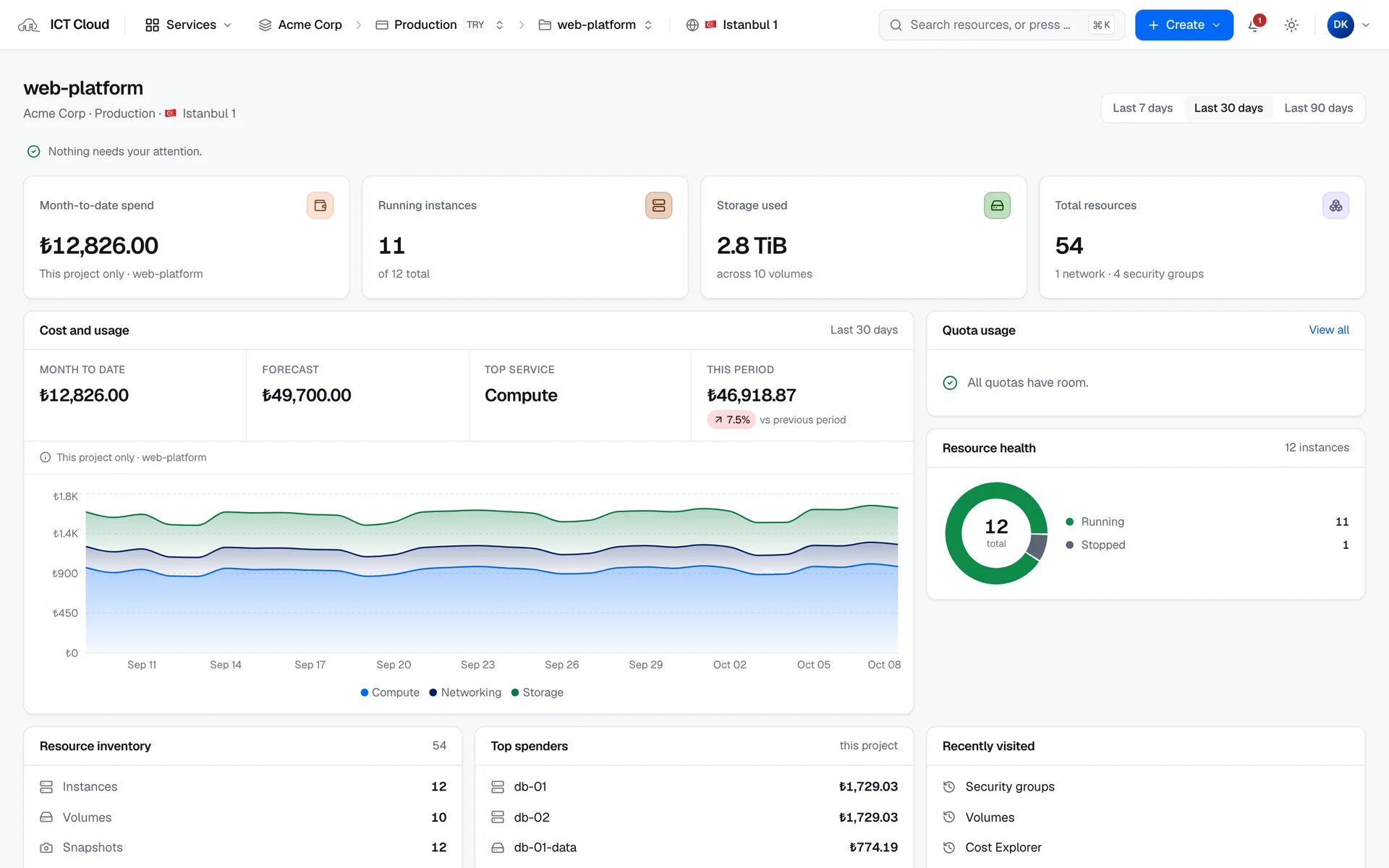The image size is (1389, 868).
Task: Click the server icon on Running instances card
Action: tap(658, 205)
